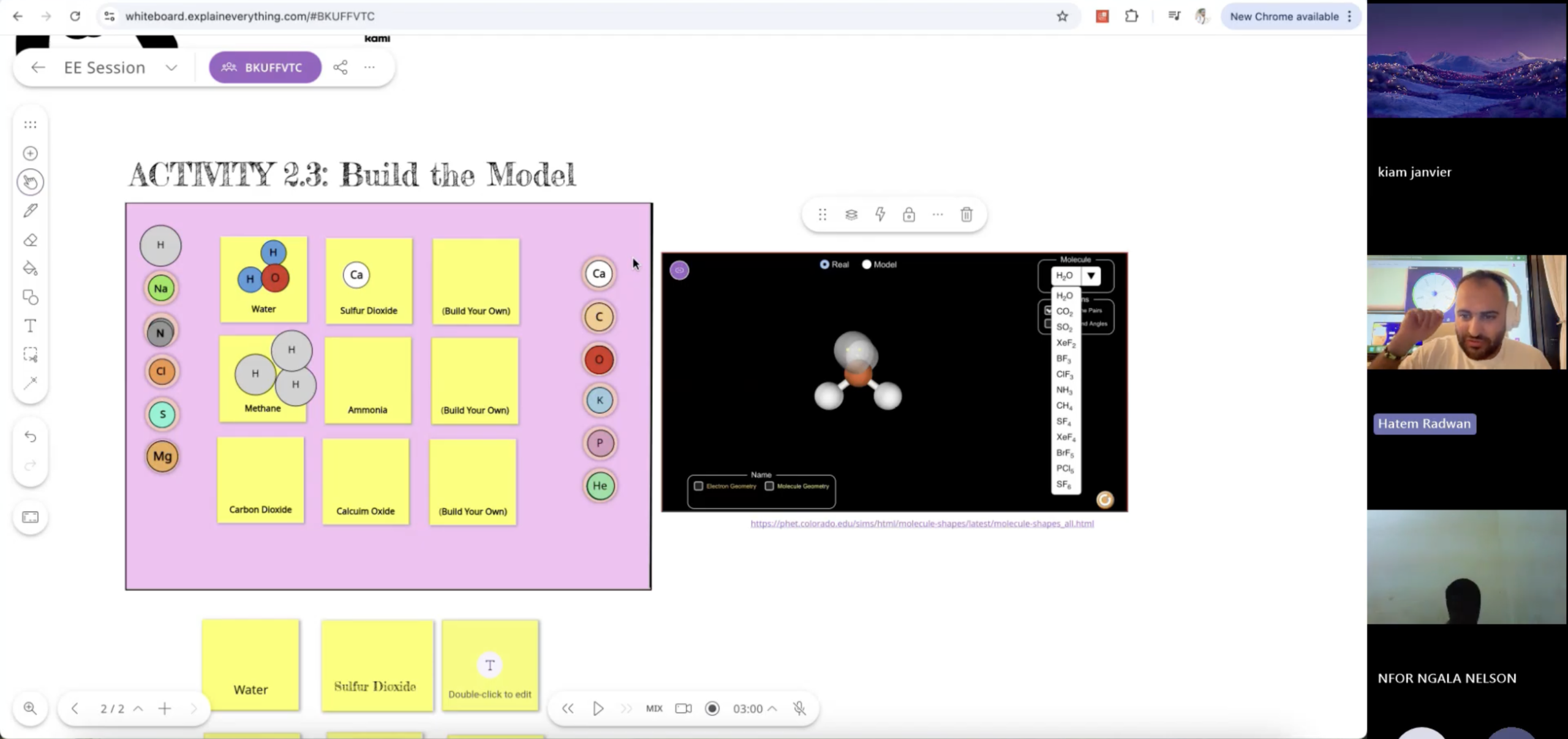Choose the Fill bucket tool
This screenshot has width=1568, height=739.
pyautogui.click(x=30, y=268)
